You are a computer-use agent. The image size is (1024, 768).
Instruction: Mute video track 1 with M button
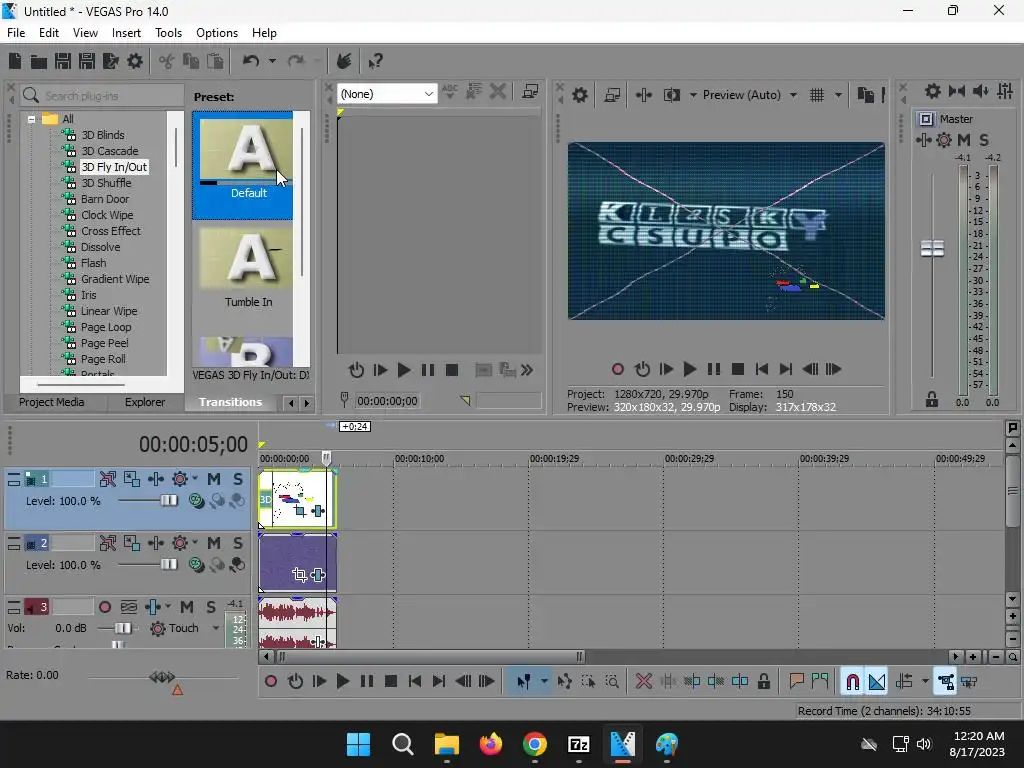214,479
